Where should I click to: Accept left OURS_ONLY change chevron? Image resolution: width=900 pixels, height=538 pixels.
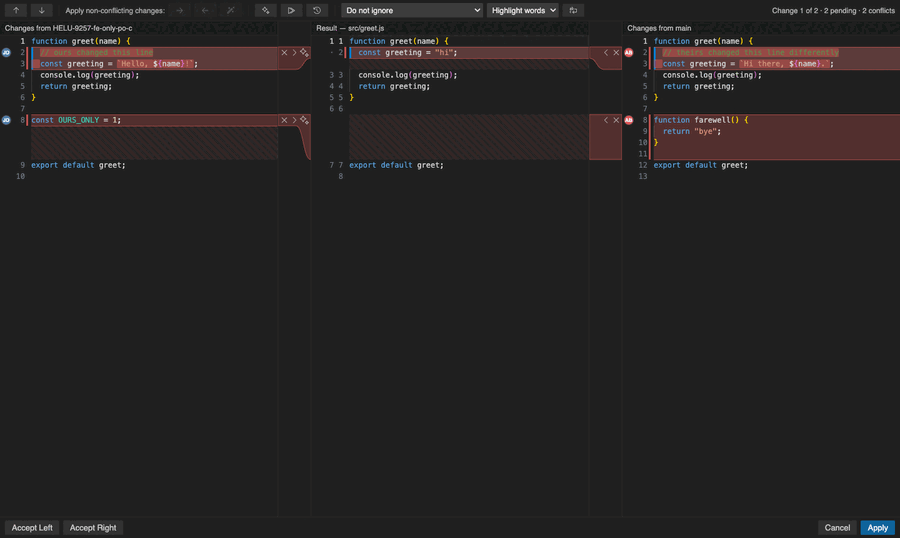tap(294, 120)
